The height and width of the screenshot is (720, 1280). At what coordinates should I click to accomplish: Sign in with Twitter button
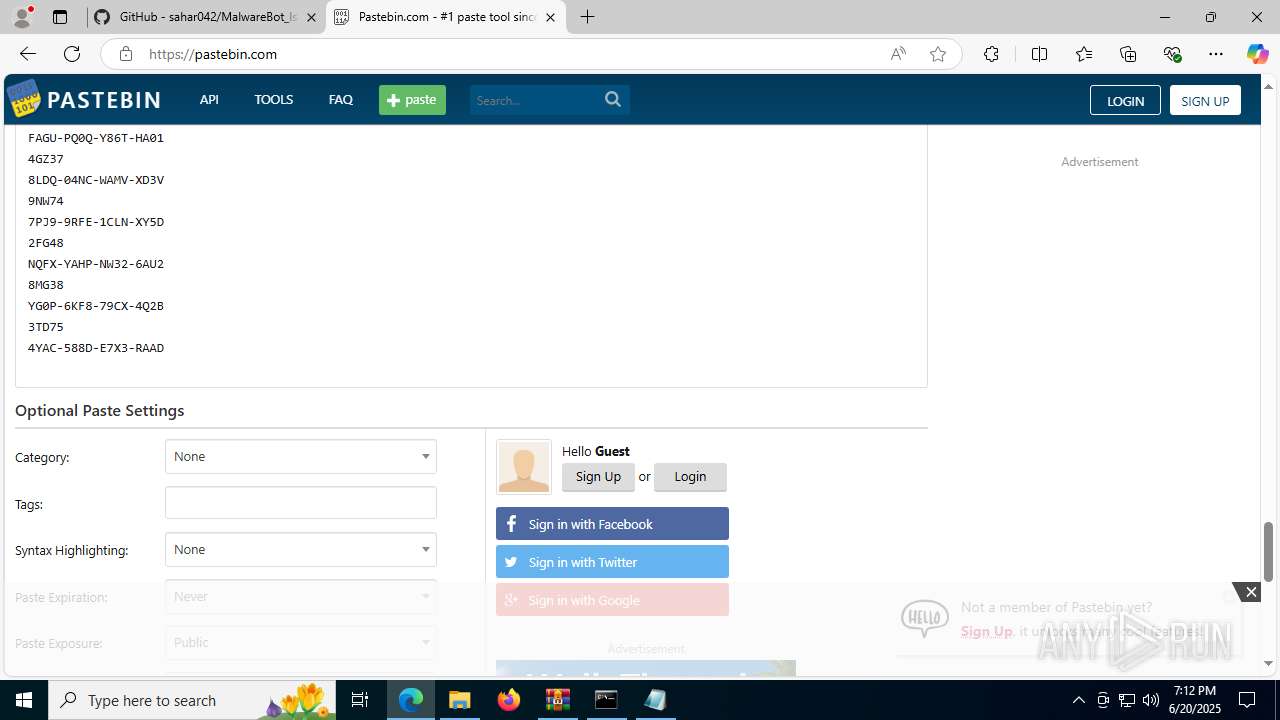pyautogui.click(x=612, y=562)
